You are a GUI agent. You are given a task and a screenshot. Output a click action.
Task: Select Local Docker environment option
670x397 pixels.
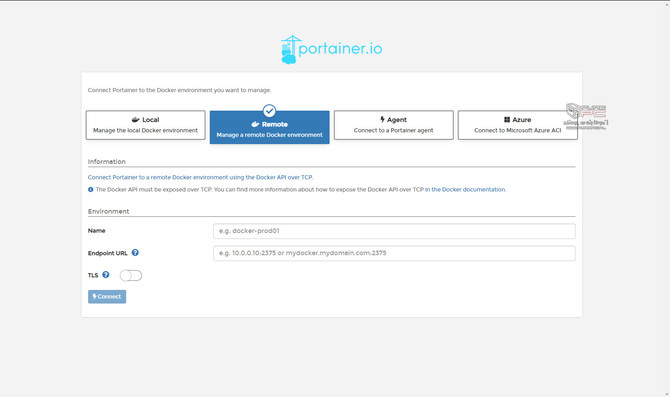tap(145, 125)
